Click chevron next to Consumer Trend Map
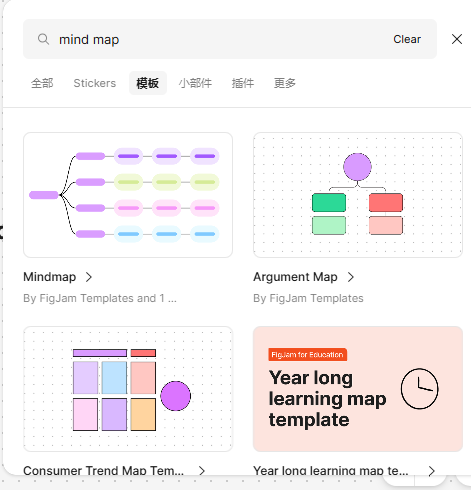 point(202,471)
